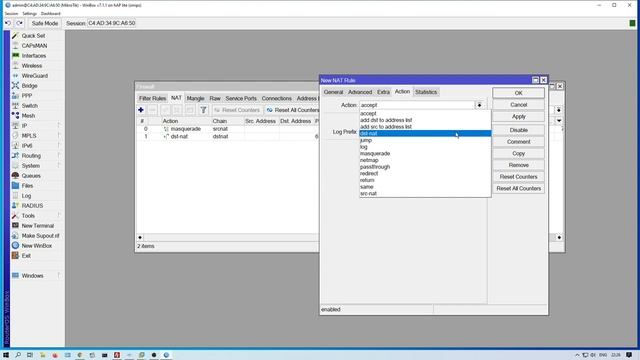Click Make Supout.rif in sidebar
The height and width of the screenshot is (360, 640).
(40, 236)
